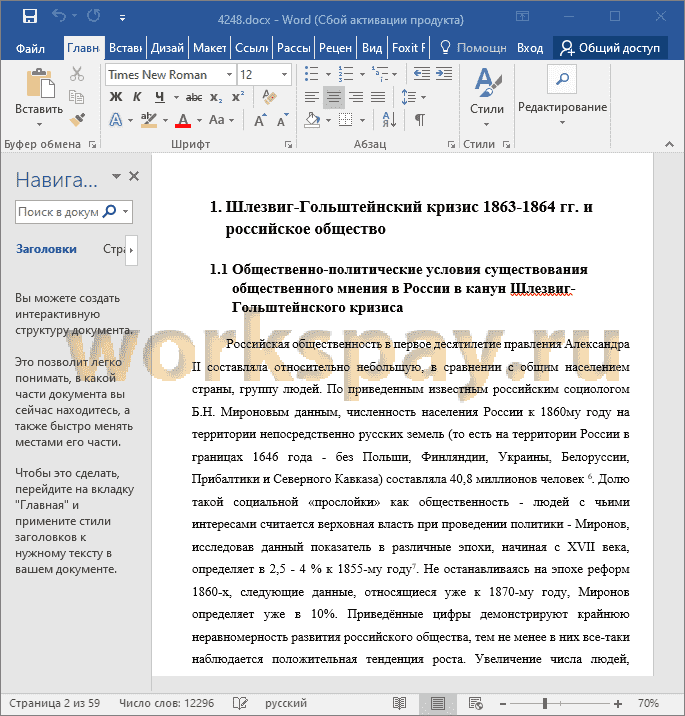Screen dimensions: 685x716
Task: Click the Shading paint bucket icon
Action: point(312,120)
